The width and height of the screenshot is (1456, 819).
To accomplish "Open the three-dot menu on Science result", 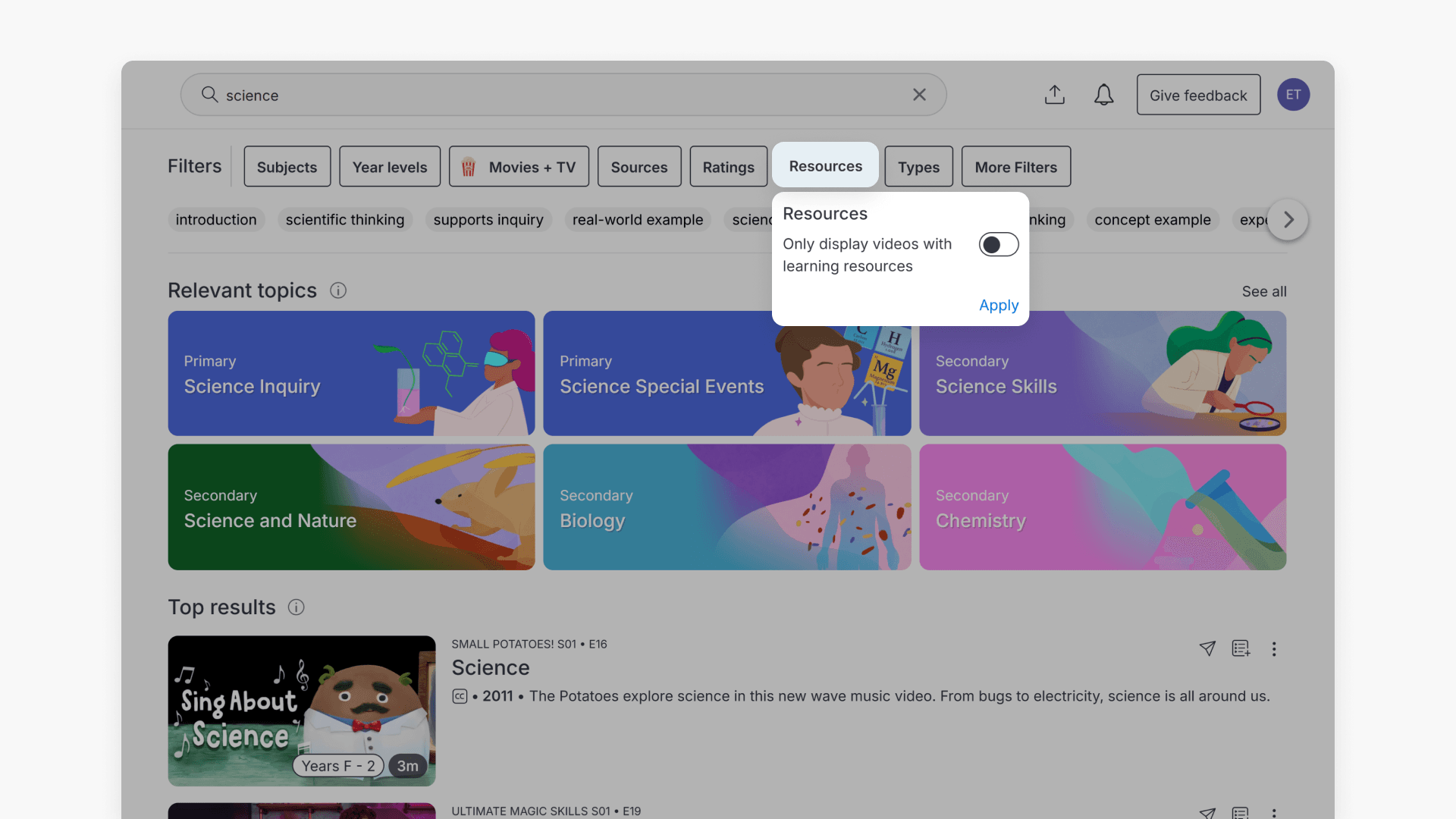I will [x=1274, y=649].
